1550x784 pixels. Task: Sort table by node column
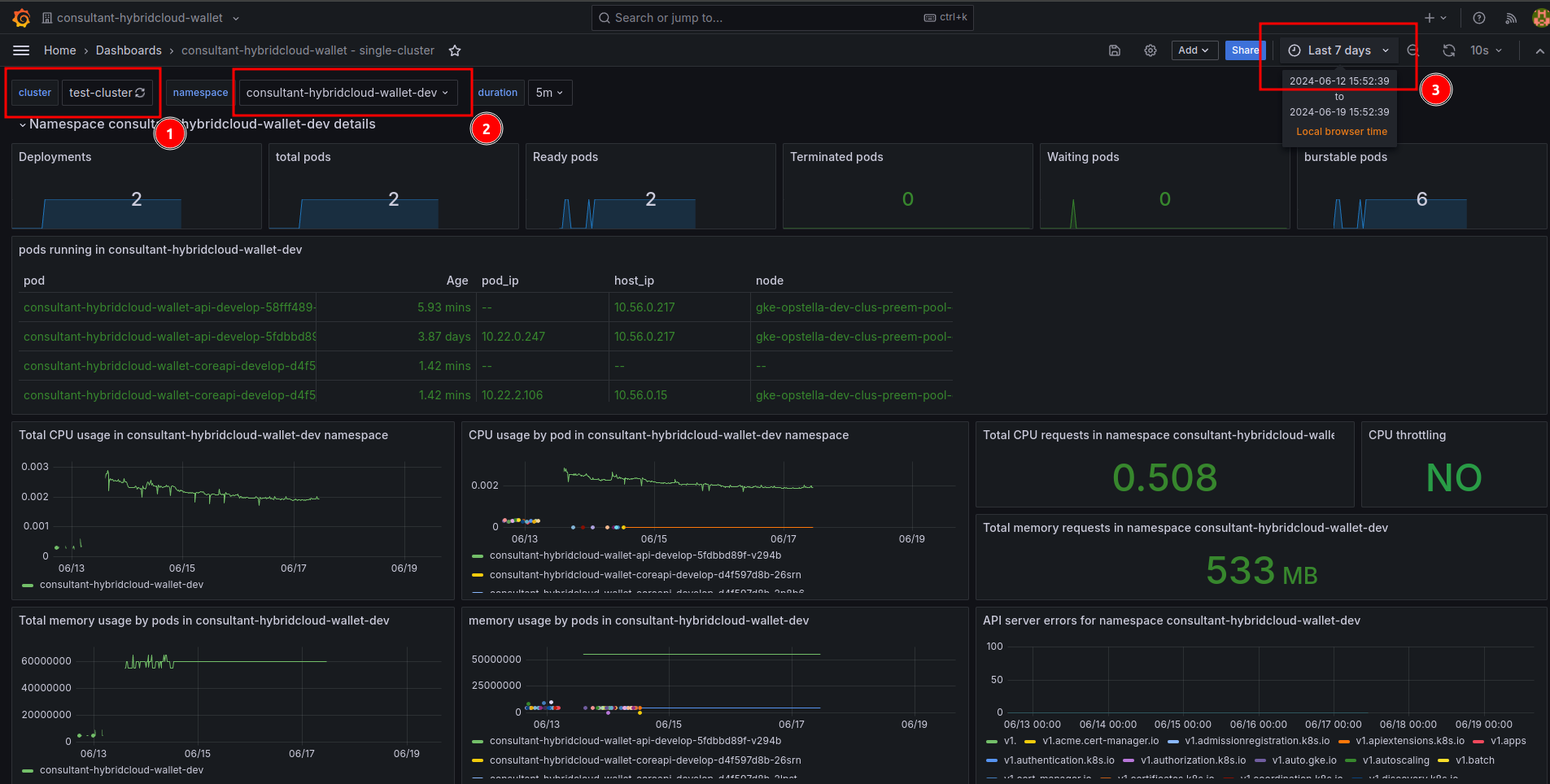click(770, 281)
